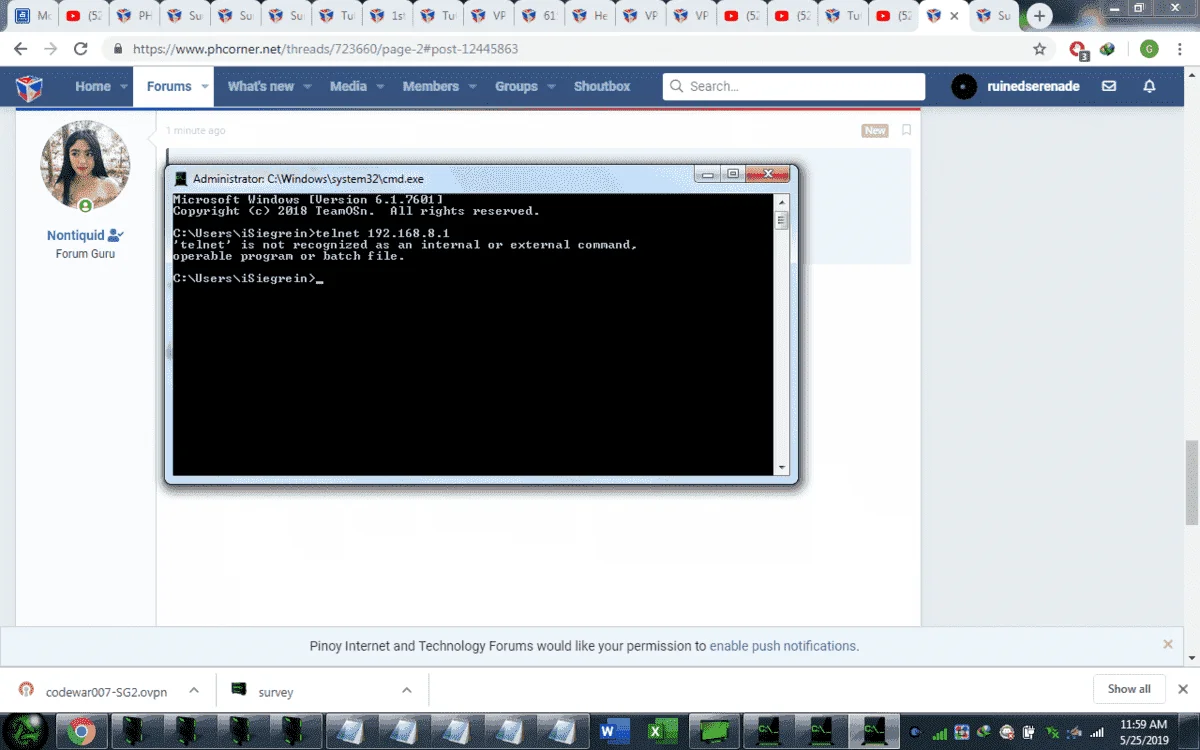Switch to the browser tab labeled 'PH'

(135, 16)
